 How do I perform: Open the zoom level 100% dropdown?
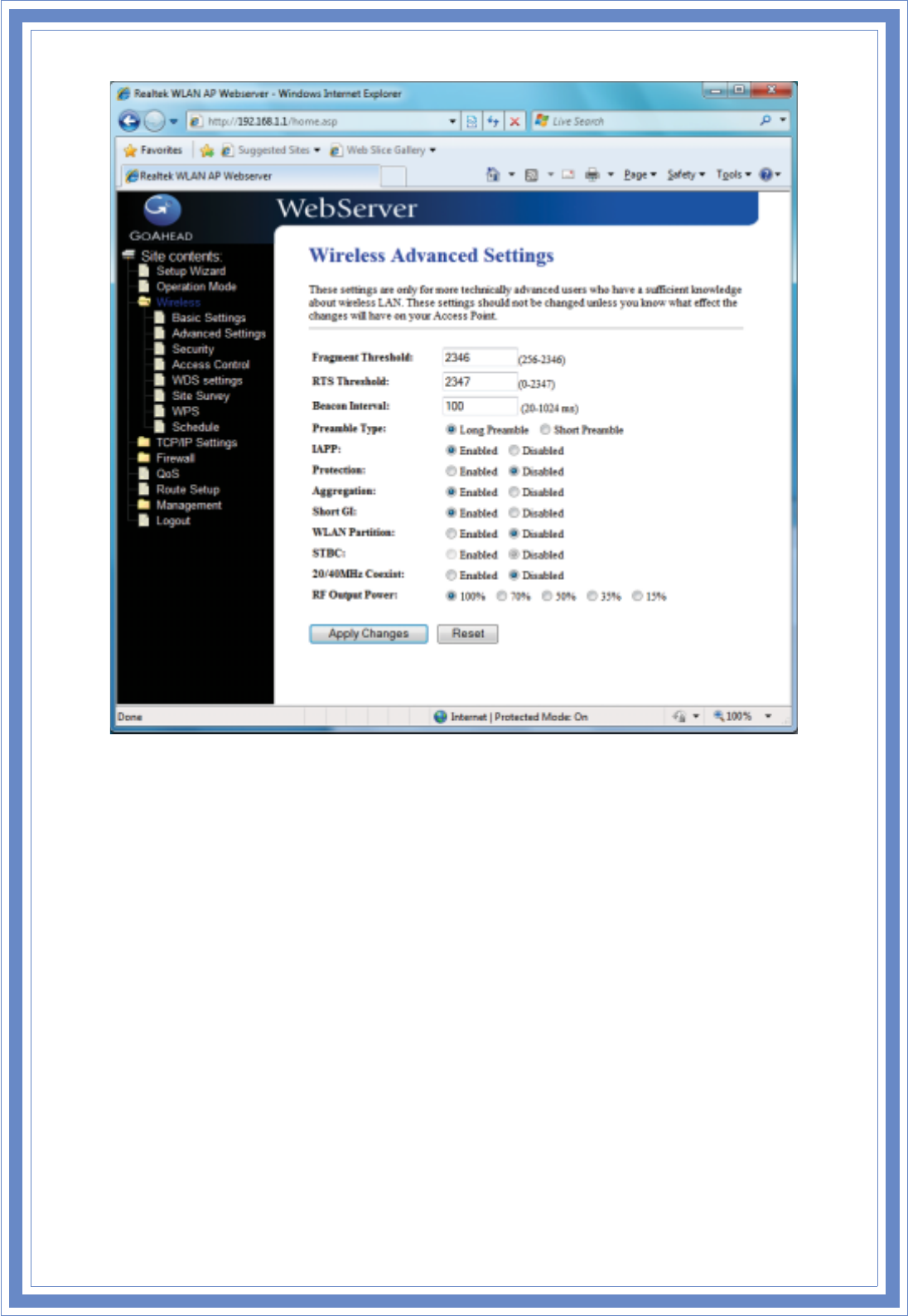pyautogui.click(x=768, y=716)
